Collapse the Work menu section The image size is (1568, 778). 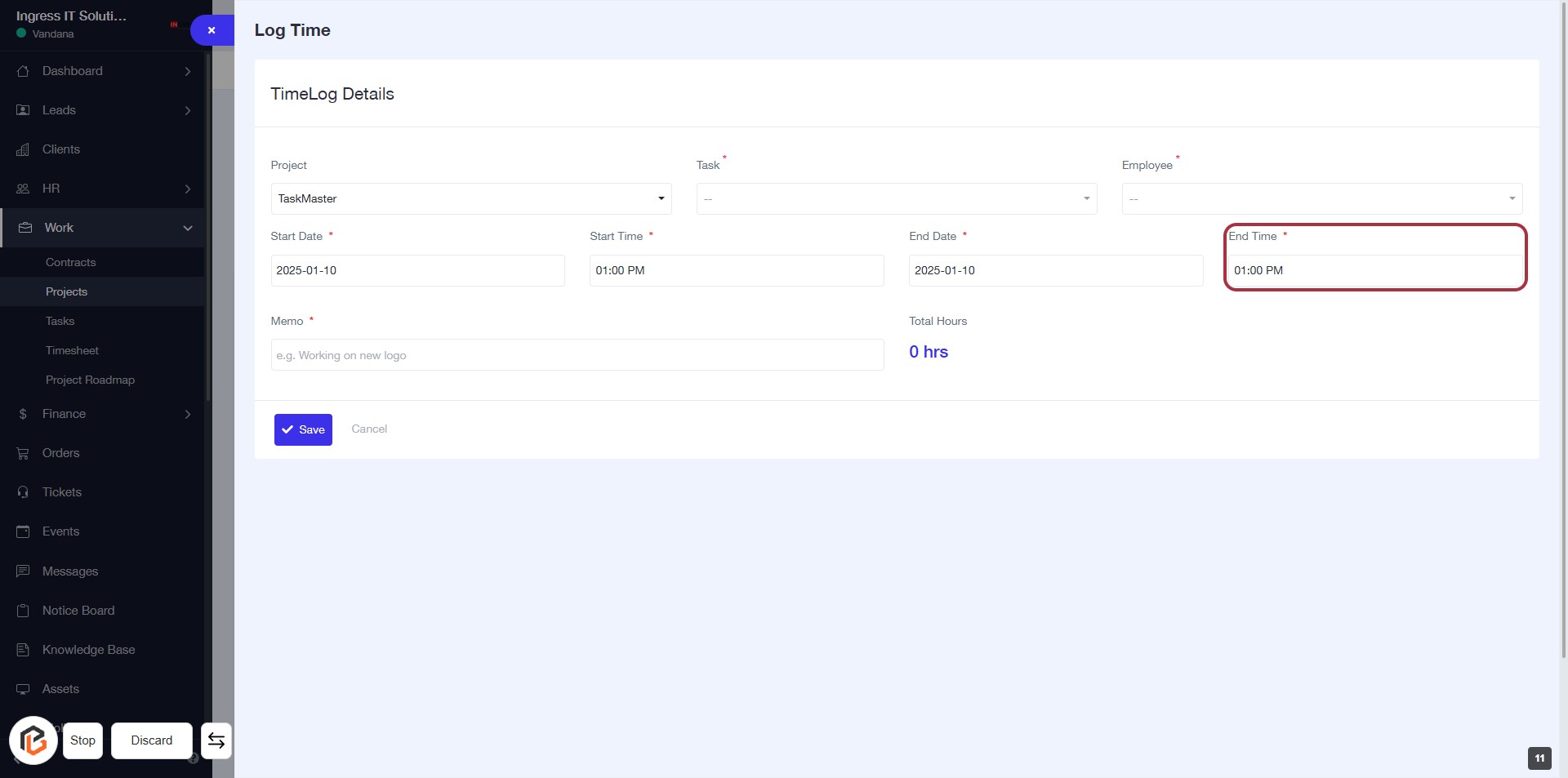pos(188,228)
